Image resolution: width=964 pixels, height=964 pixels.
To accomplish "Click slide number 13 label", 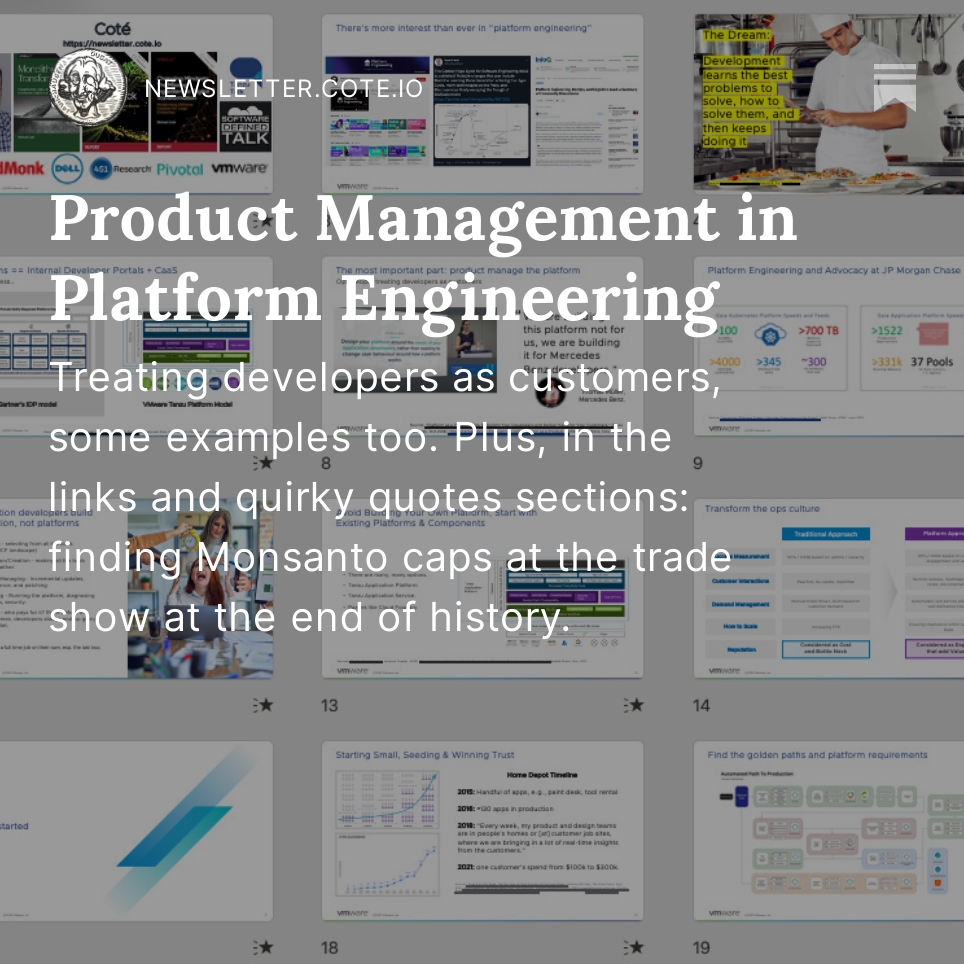I will pos(330,705).
